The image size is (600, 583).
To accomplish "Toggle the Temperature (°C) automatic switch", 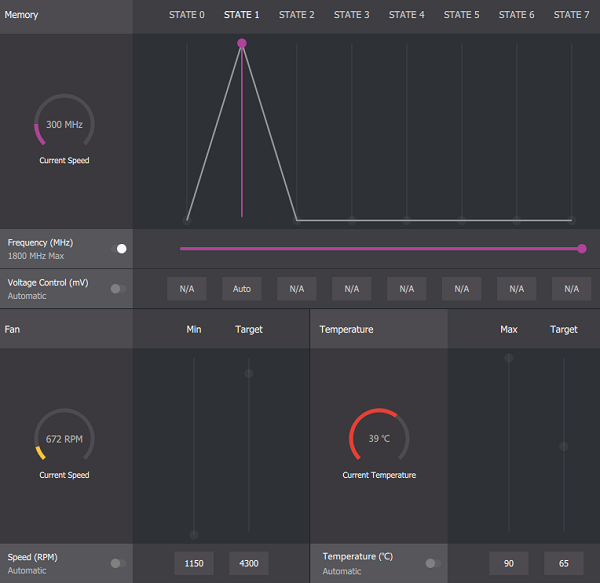I will click(x=432, y=563).
